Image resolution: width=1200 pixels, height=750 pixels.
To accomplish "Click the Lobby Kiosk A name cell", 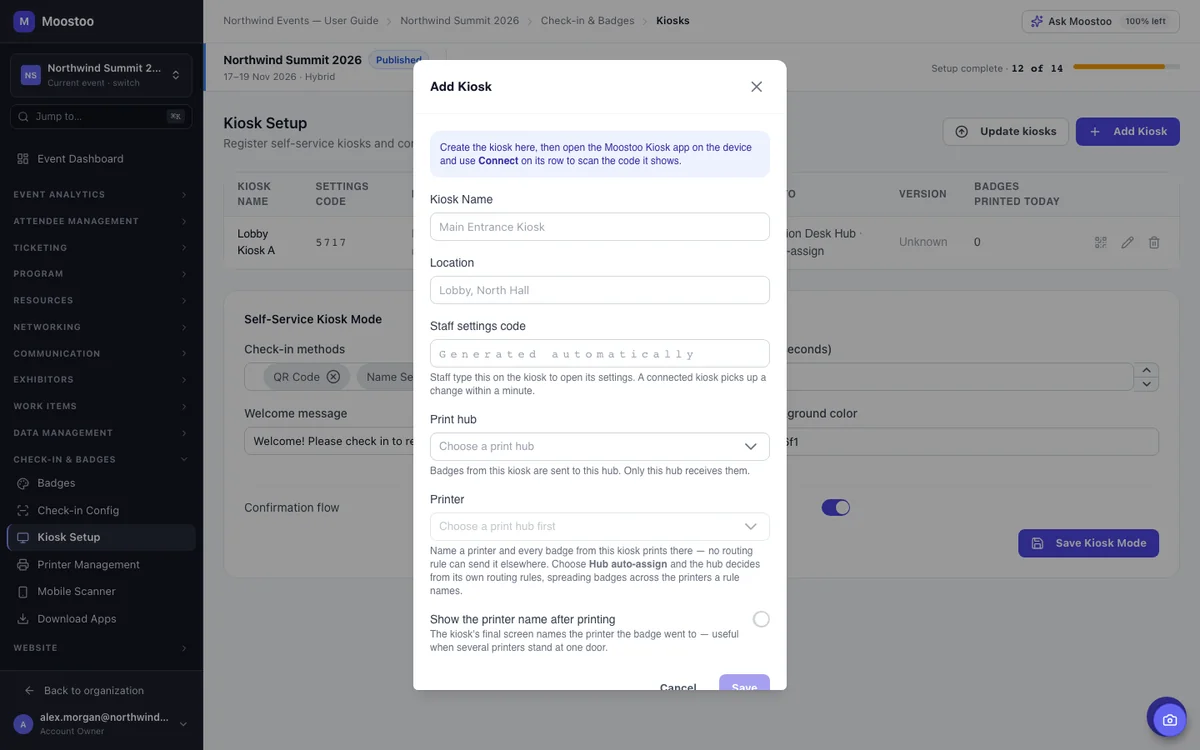I will 256,242.
